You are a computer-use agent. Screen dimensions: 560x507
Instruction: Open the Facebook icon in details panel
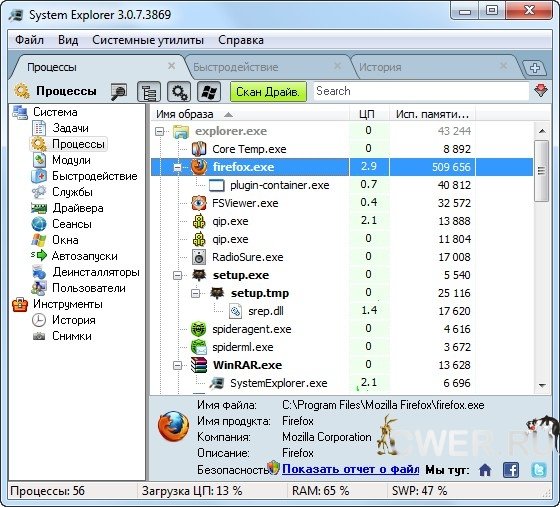[511, 470]
